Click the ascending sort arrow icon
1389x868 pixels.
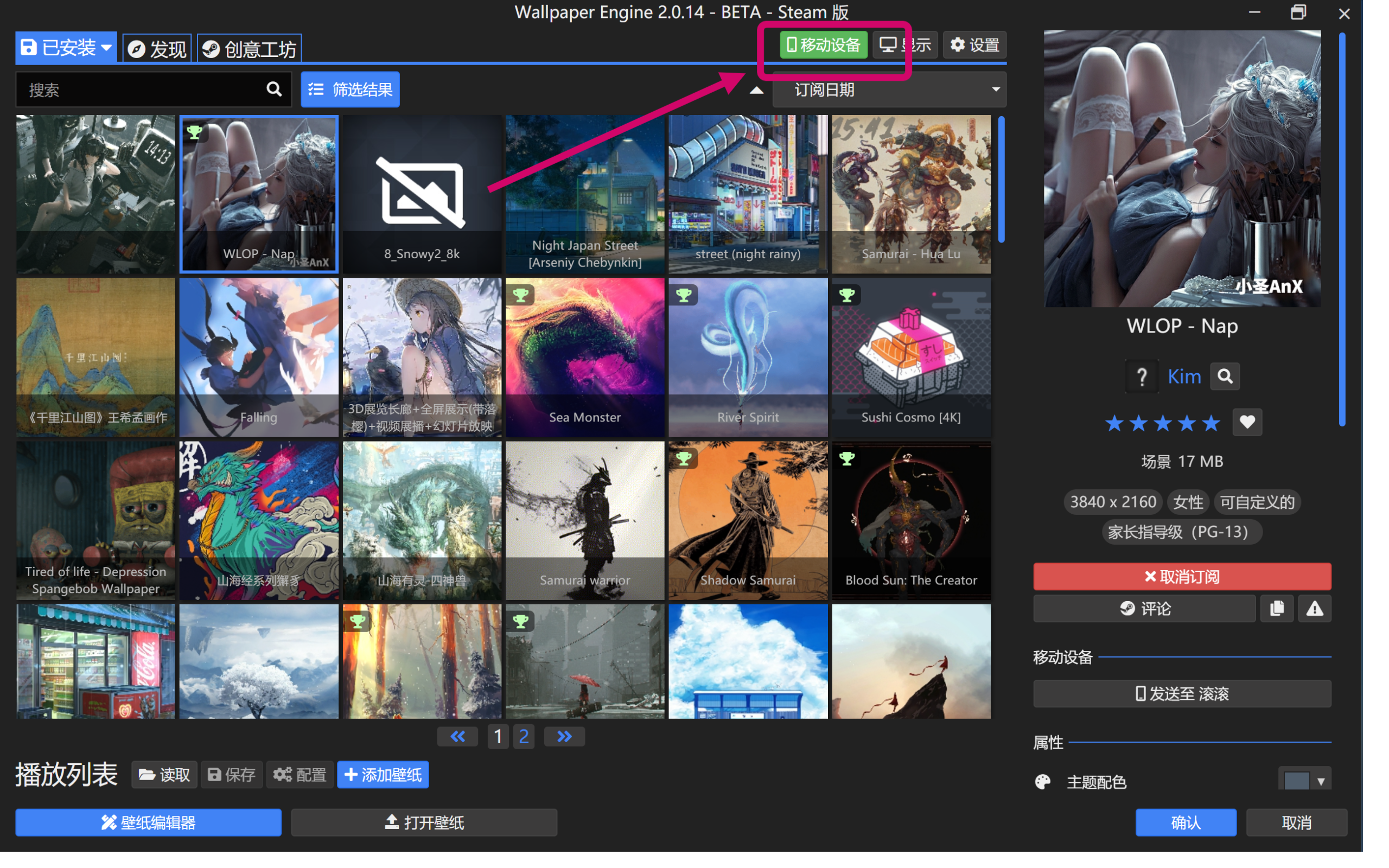point(756,90)
